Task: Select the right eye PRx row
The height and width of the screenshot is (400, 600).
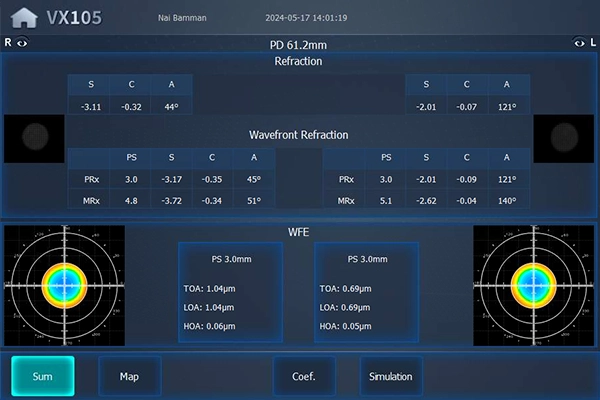Action: click(x=168, y=180)
